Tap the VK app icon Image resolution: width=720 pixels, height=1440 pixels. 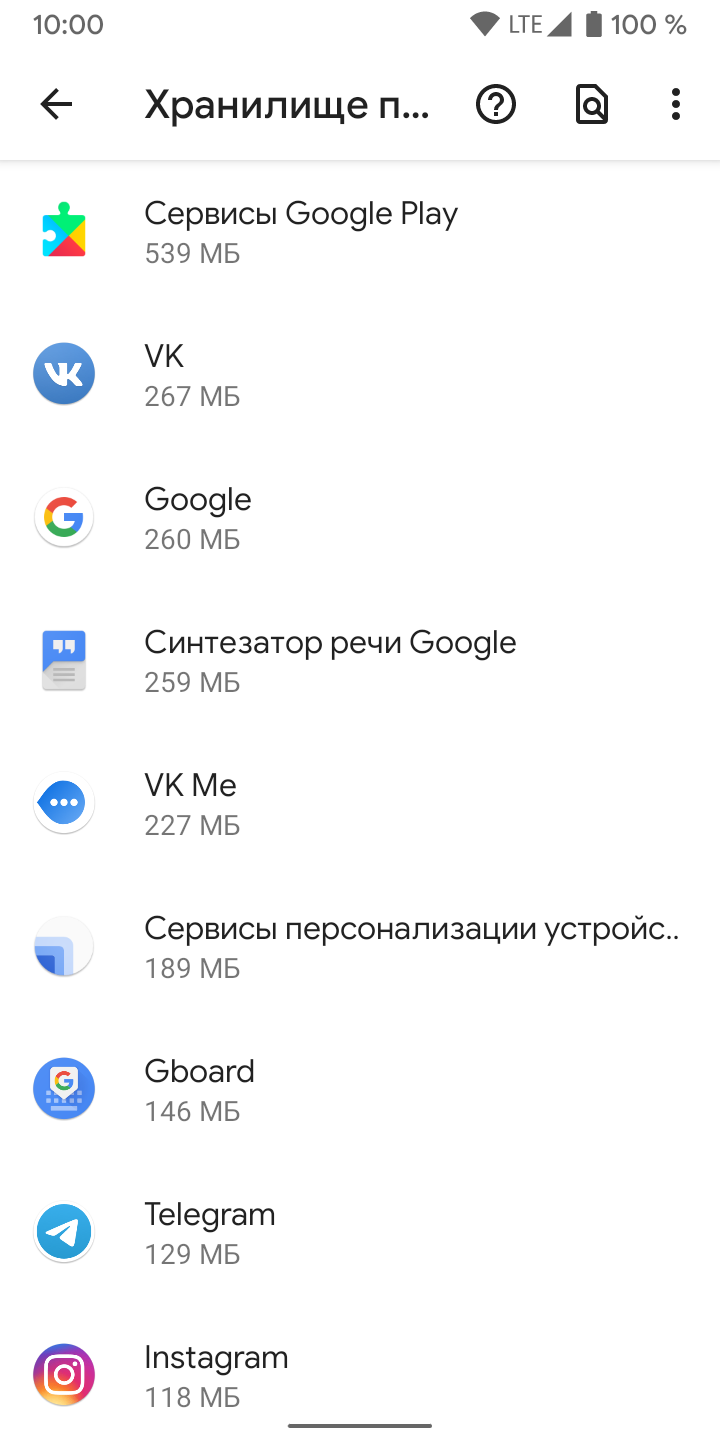pos(64,374)
